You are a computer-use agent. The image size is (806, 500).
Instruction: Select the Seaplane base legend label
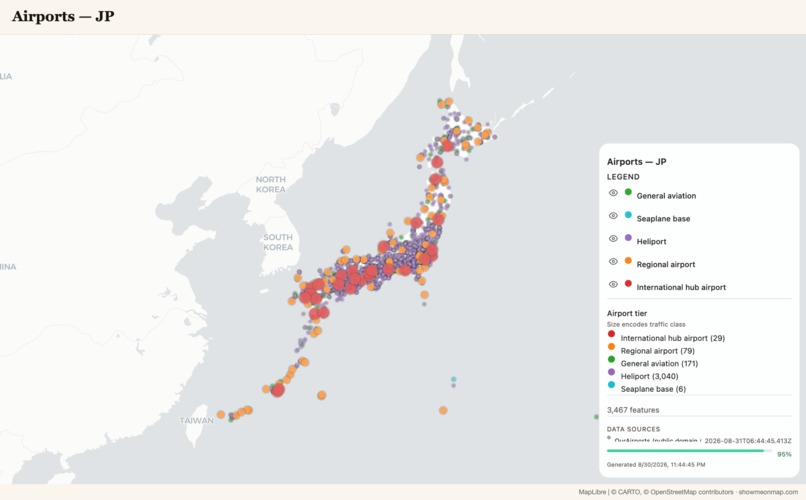point(663,218)
